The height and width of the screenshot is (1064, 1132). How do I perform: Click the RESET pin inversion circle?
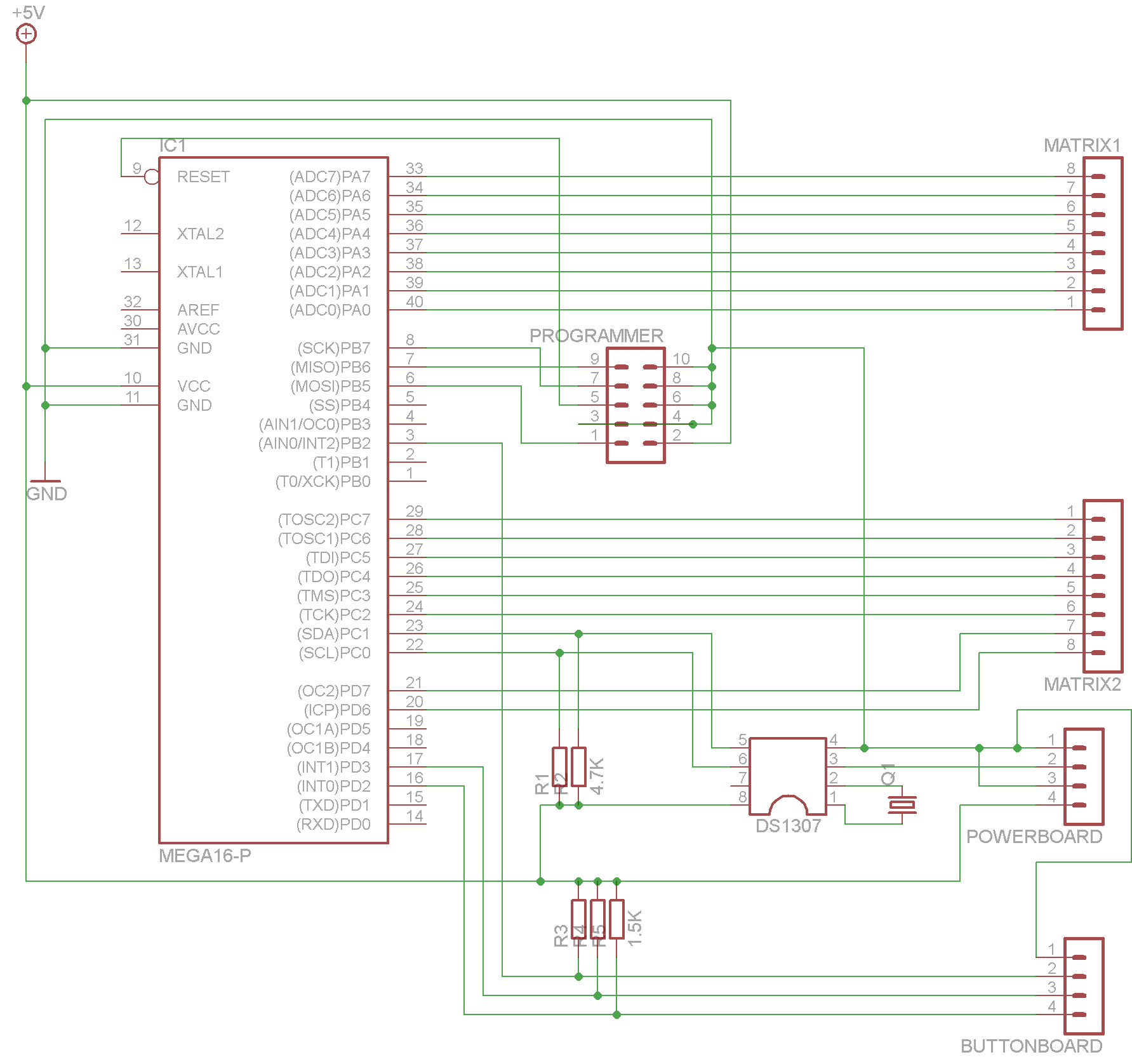[152, 176]
